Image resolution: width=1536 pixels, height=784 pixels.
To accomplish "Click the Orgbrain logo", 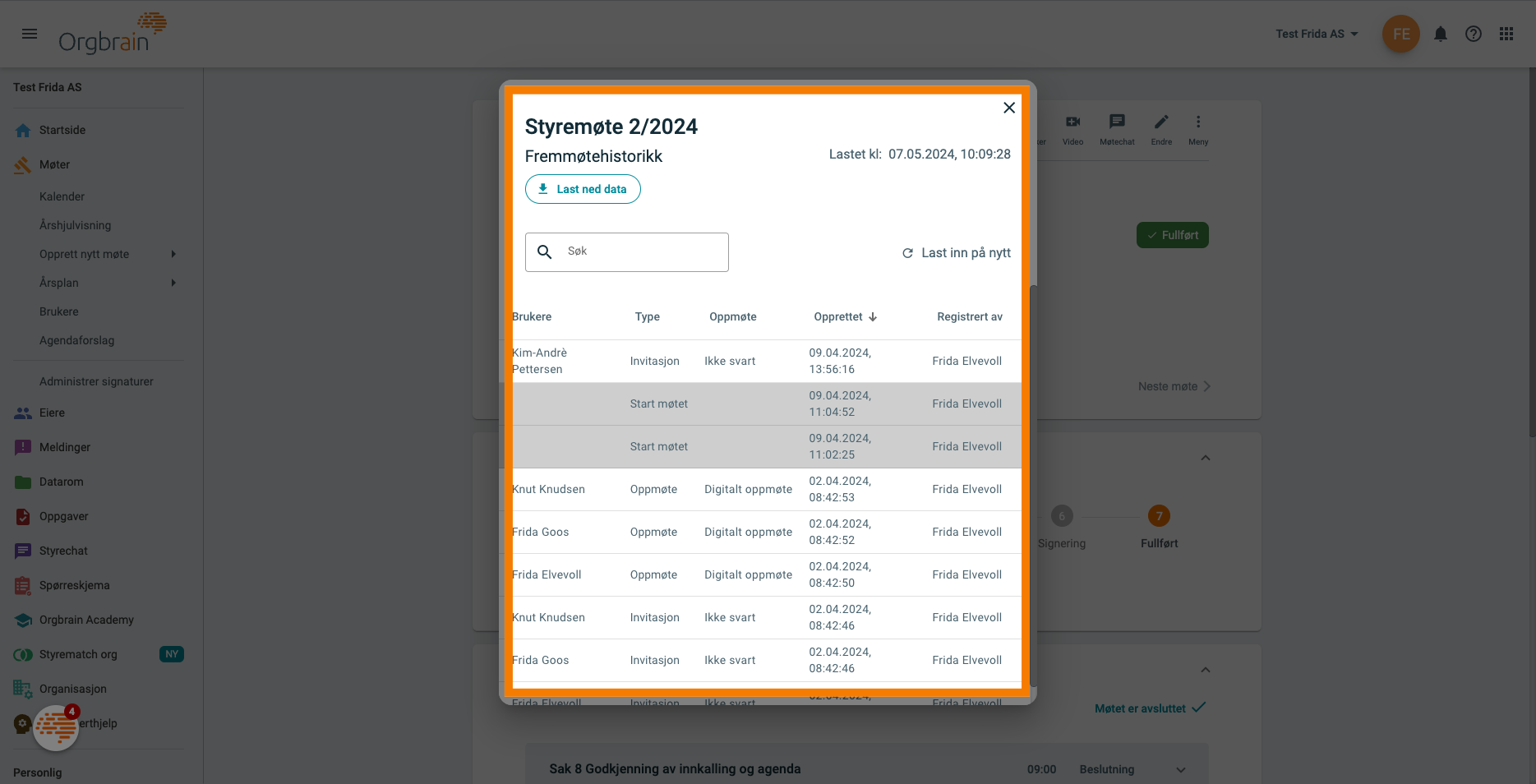I will pos(113,34).
